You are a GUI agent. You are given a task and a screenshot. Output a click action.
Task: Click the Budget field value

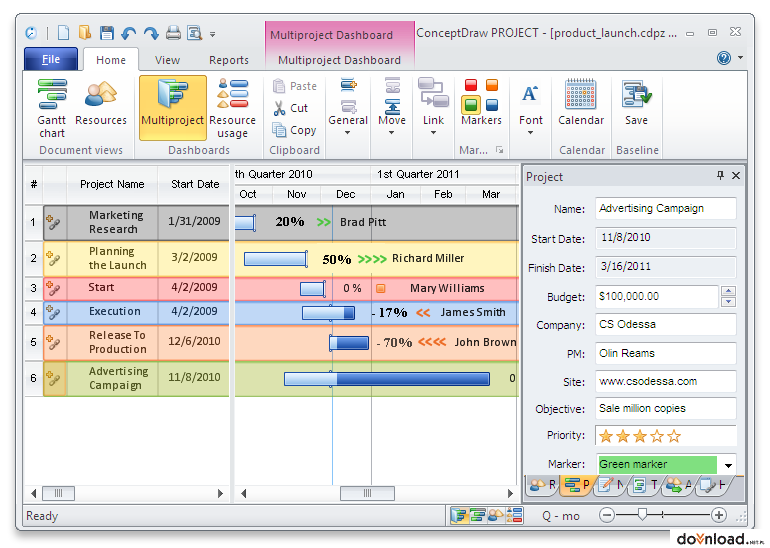click(657, 296)
